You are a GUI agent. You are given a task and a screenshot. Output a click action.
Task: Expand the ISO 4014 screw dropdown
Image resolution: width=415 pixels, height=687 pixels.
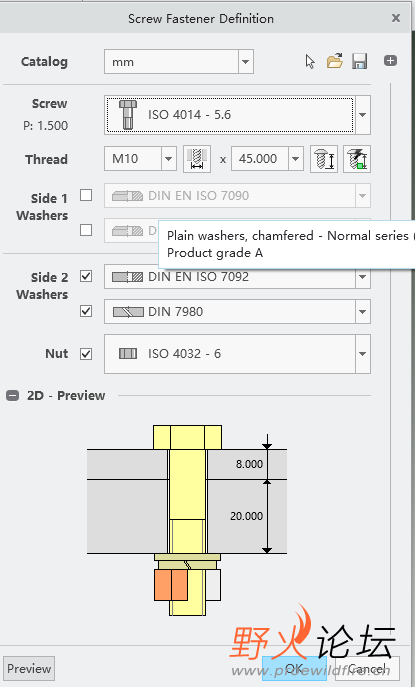pyautogui.click(x=362, y=115)
